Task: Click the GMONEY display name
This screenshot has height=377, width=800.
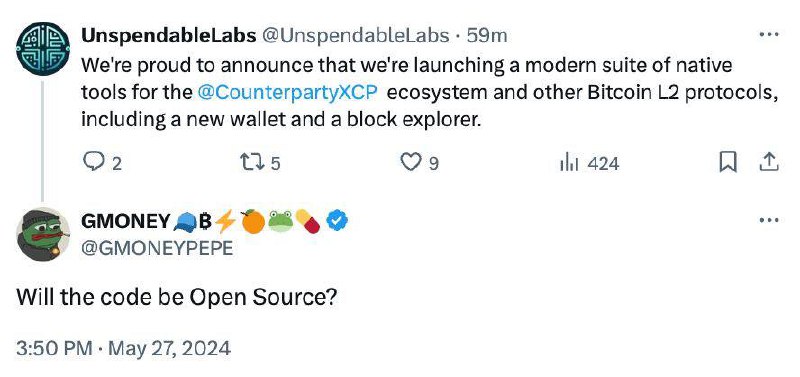Action: click(x=125, y=221)
